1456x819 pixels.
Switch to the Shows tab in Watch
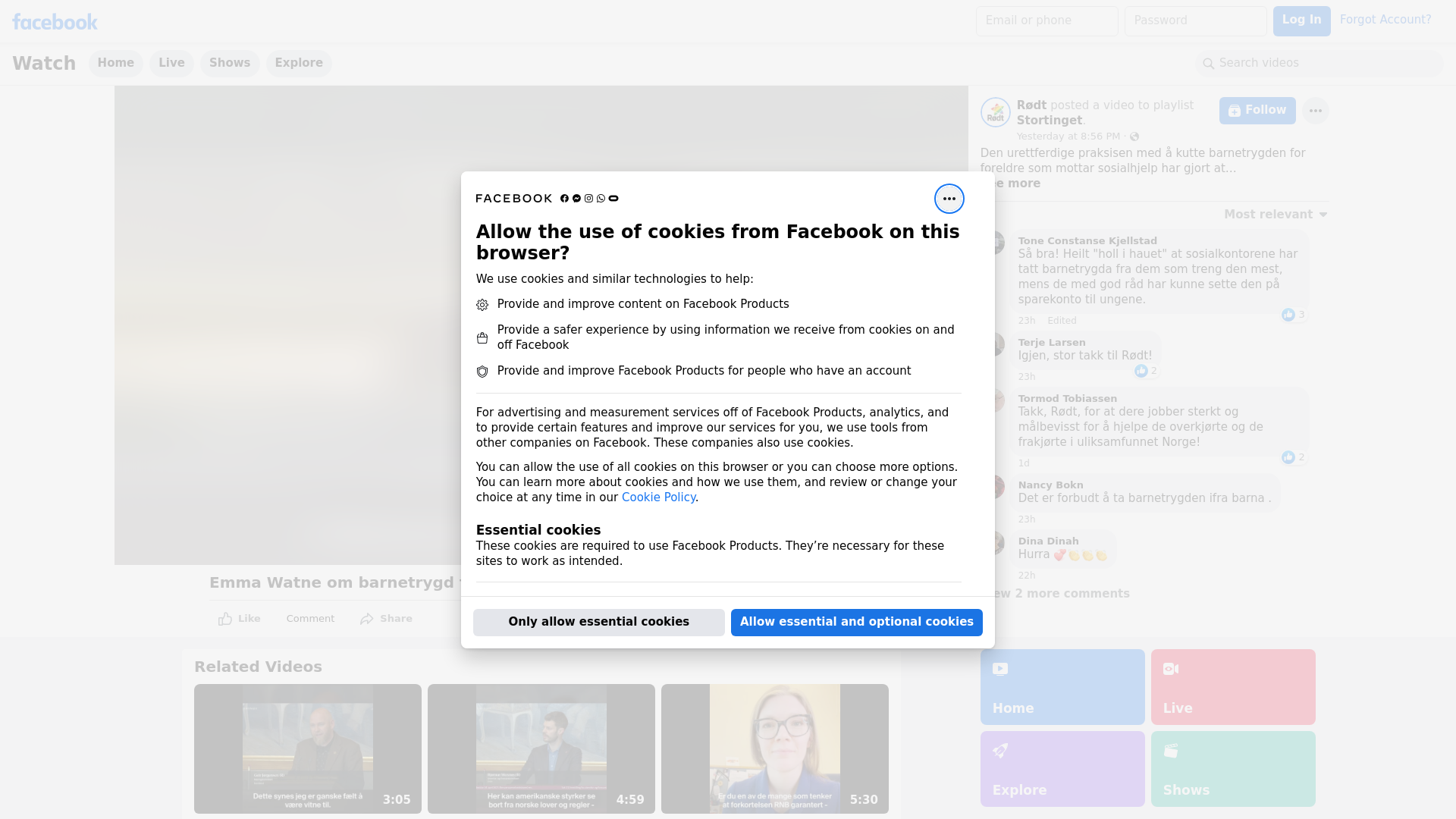click(230, 63)
